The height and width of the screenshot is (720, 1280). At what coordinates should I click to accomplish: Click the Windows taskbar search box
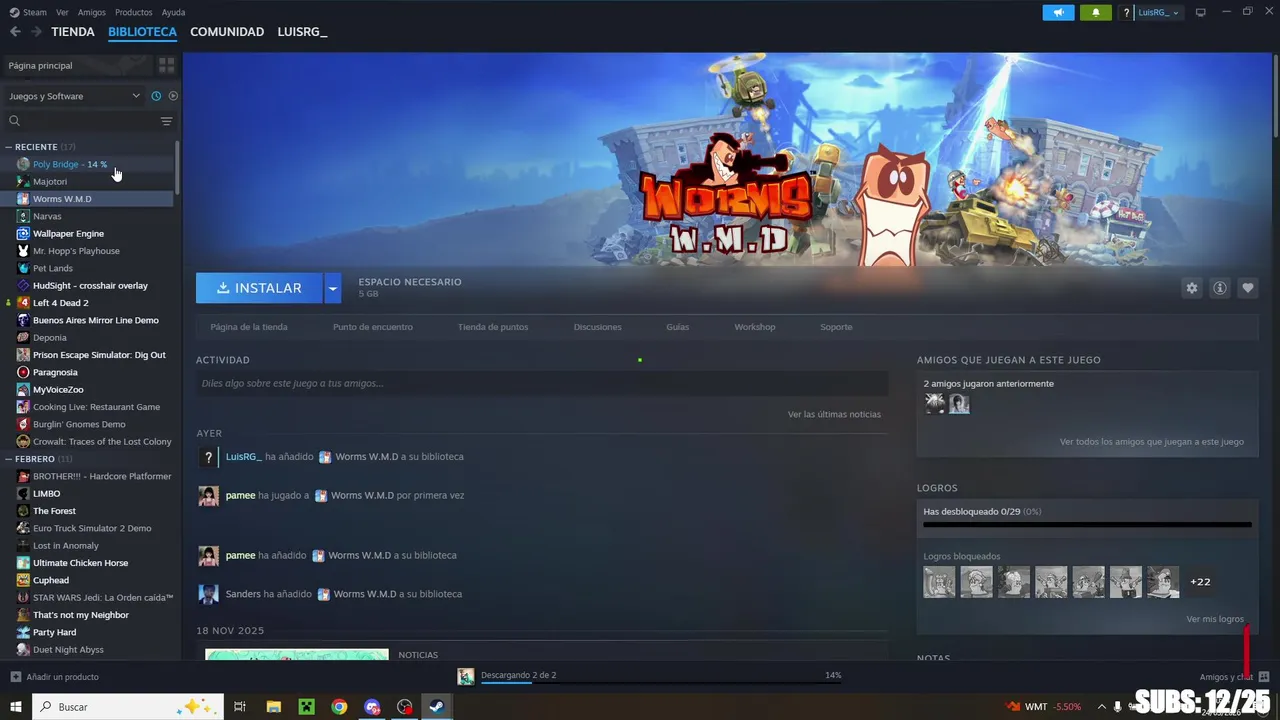(129, 707)
